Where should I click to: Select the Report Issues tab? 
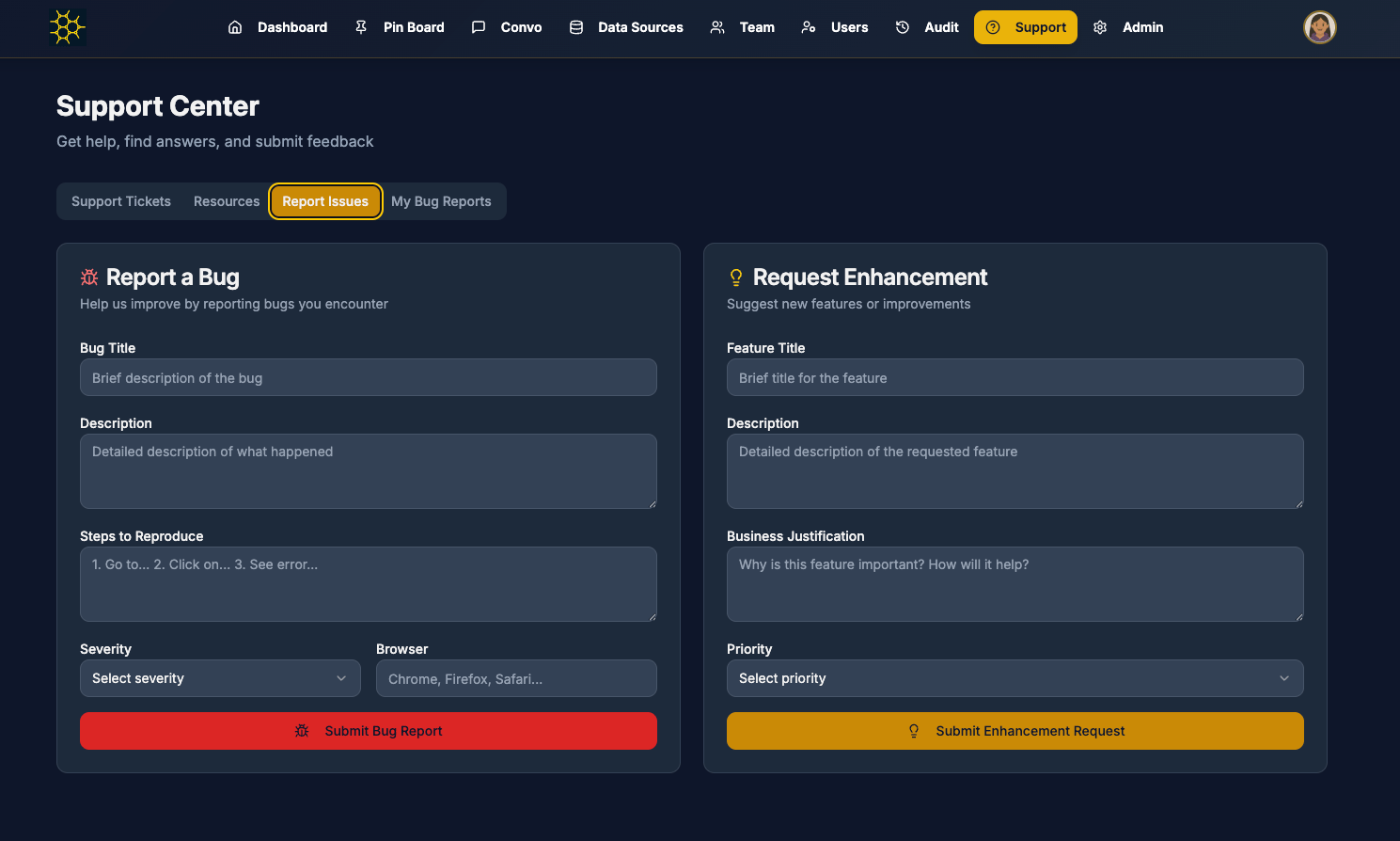pos(325,201)
